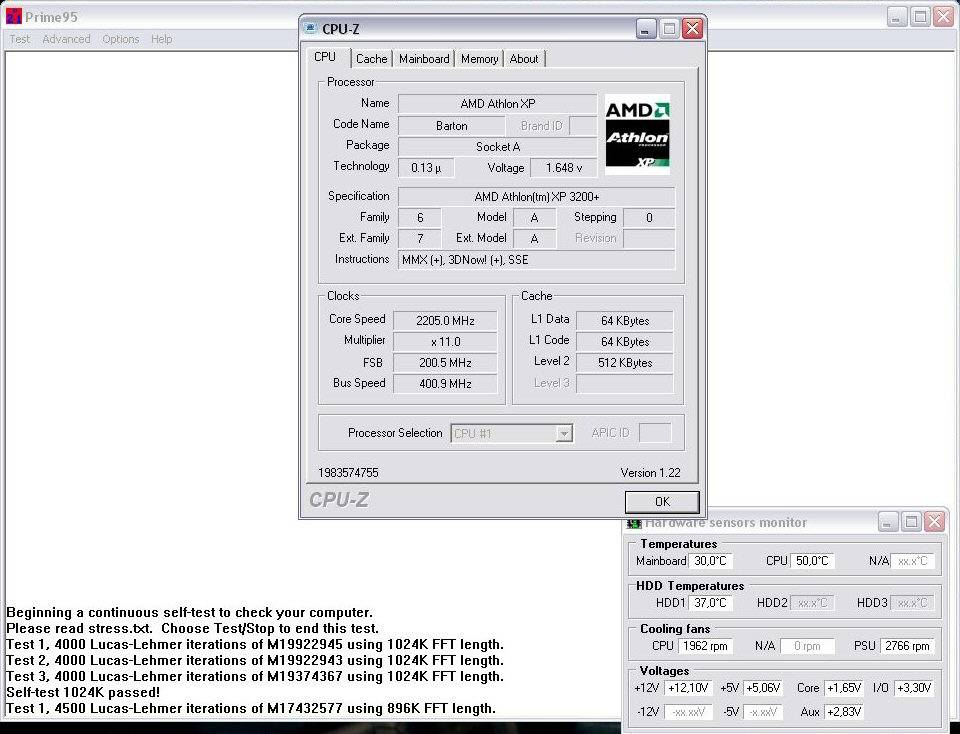The width and height of the screenshot is (960, 734).
Task: Click the Core Speed value field
Action: (x=446, y=321)
